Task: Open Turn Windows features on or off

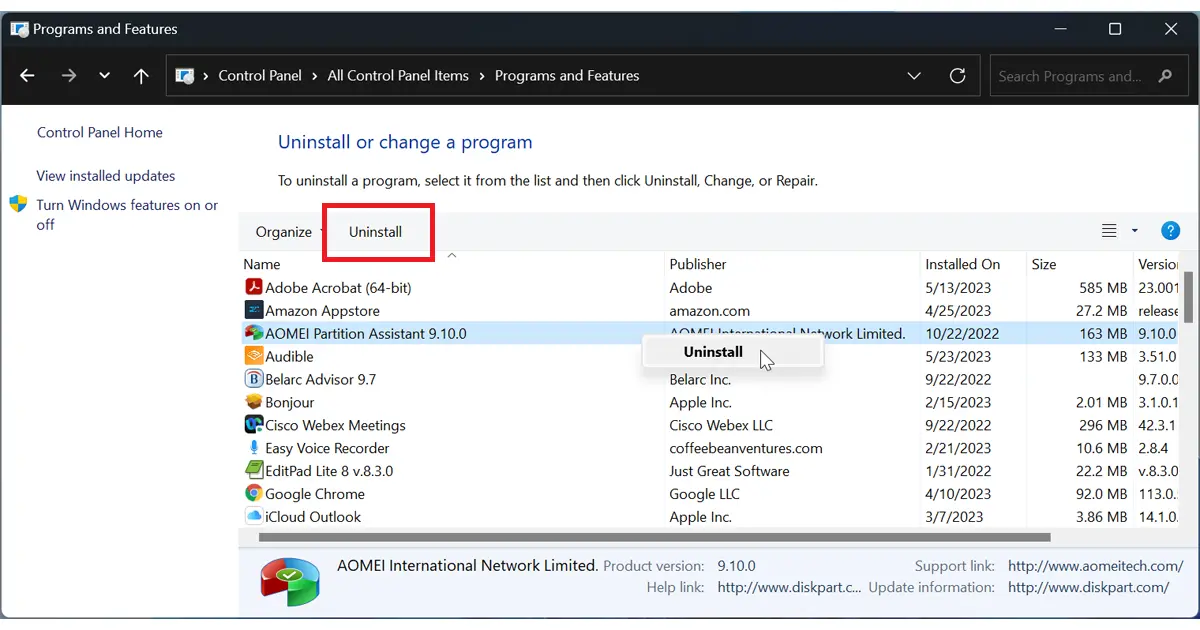Action: tap(127, 214)
